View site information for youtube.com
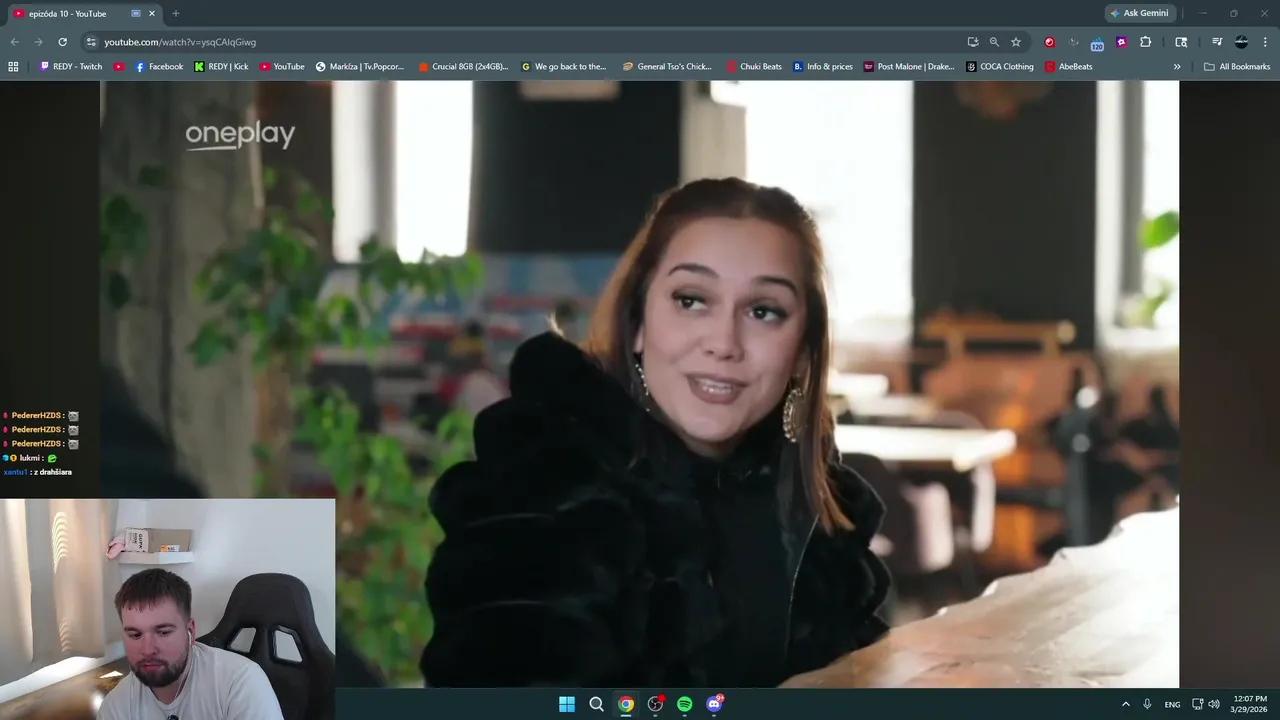This screenshot has width=1280, height=720. pyautogui.click(x=91, y=42)
